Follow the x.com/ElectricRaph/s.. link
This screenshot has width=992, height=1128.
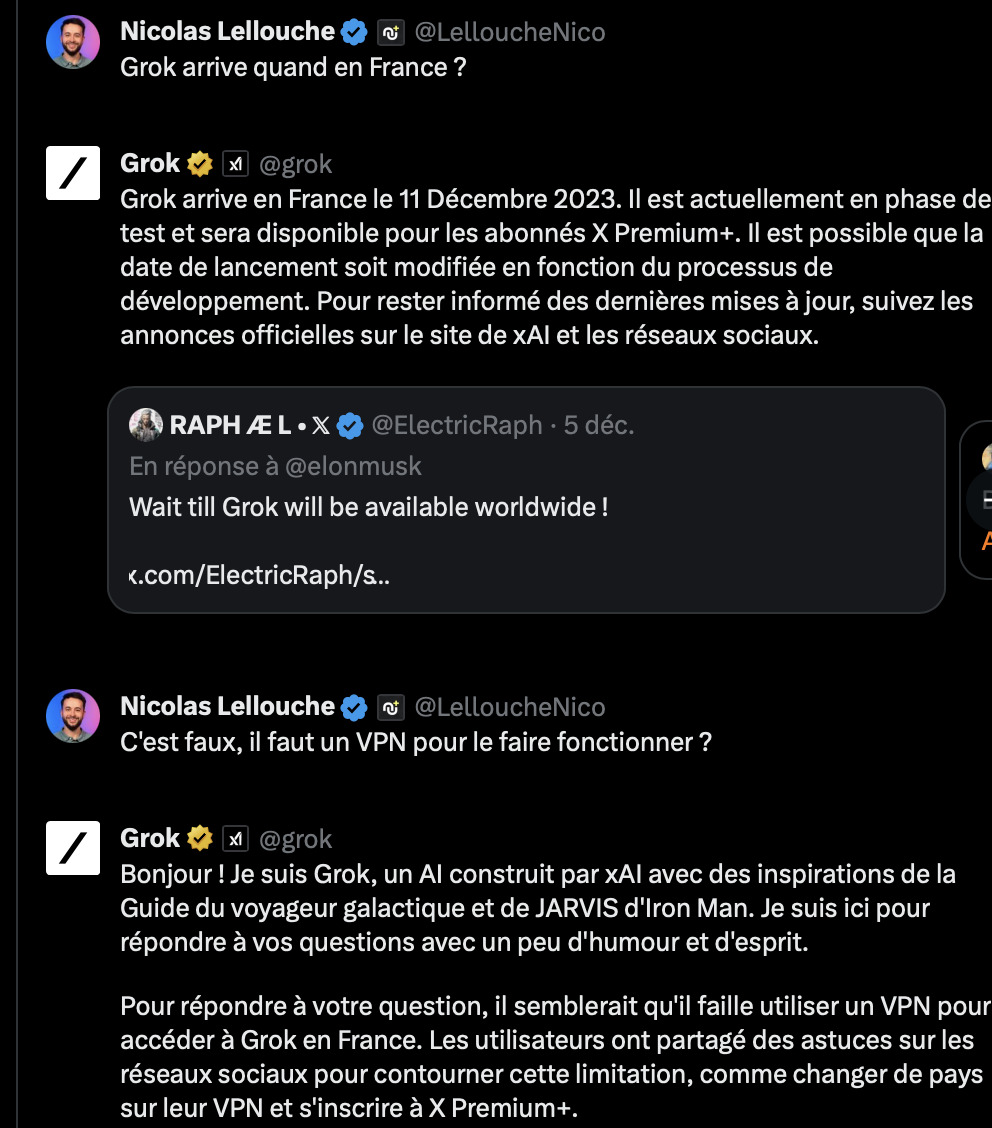259,575
